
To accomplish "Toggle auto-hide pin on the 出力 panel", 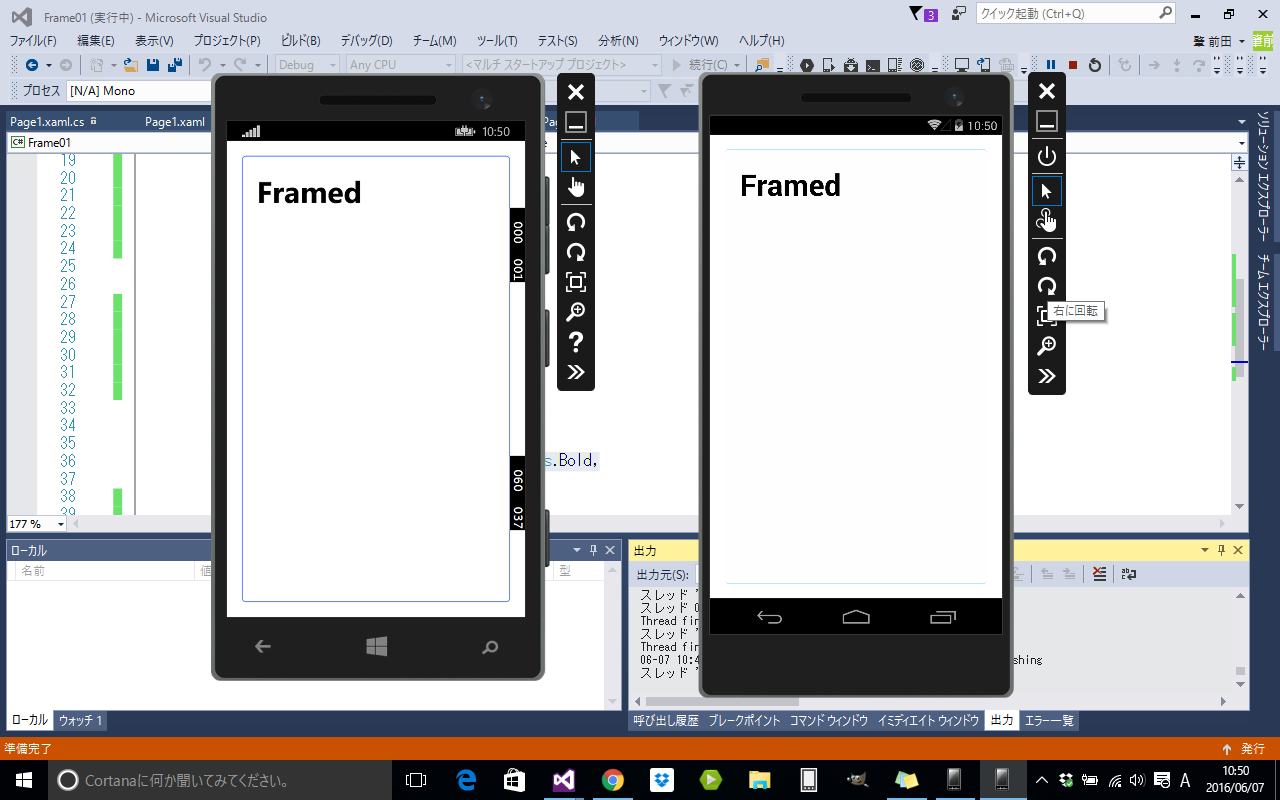I will [x=1222, y=549].
